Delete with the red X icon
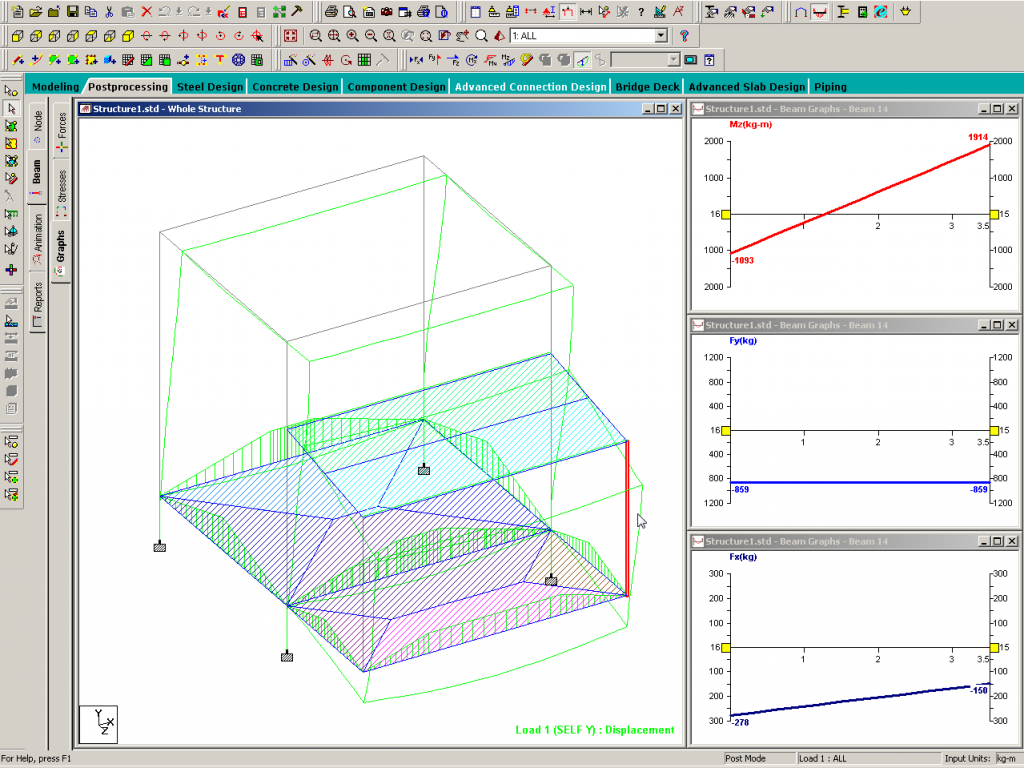The width and height of the screenshot is (1024, 768). [146, 12]
